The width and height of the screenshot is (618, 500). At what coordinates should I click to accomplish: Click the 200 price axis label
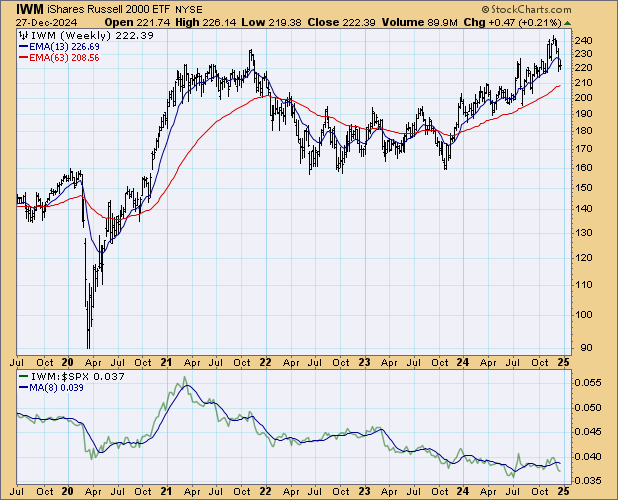pyautogui.click(x=583, y=97)
